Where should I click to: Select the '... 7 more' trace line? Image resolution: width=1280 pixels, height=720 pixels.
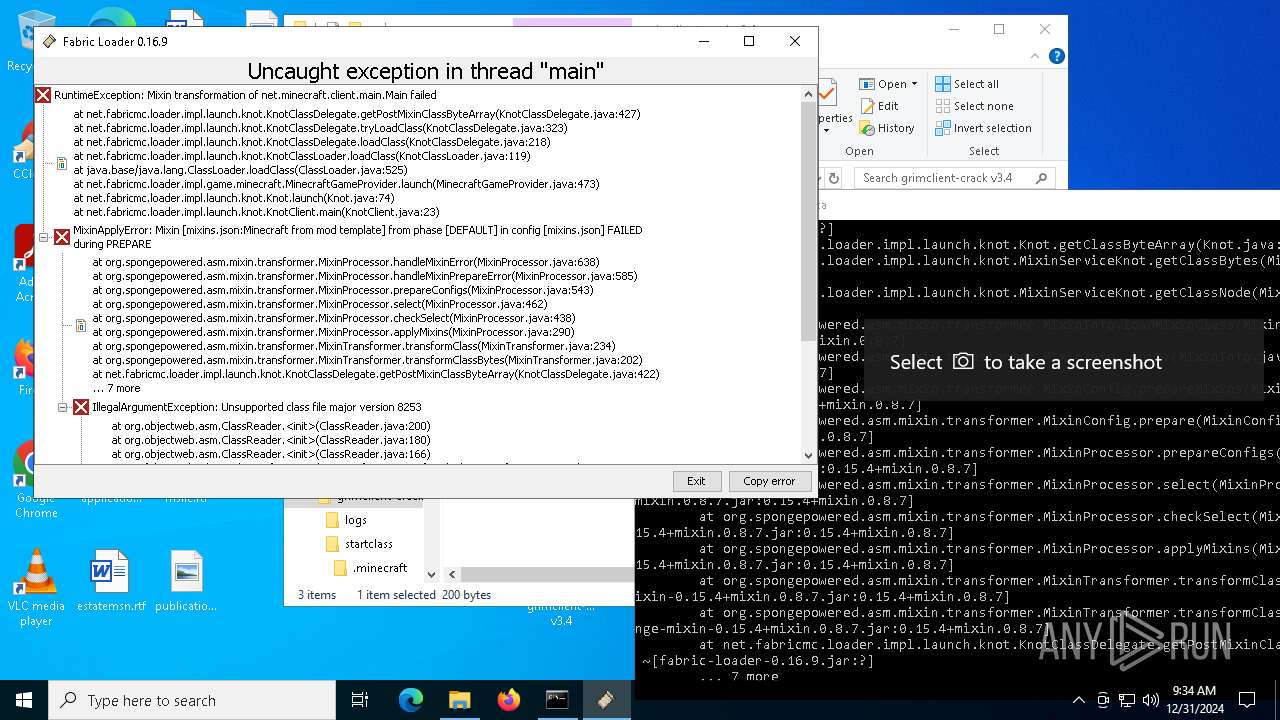pyautogui.click(x=116, y=388)
